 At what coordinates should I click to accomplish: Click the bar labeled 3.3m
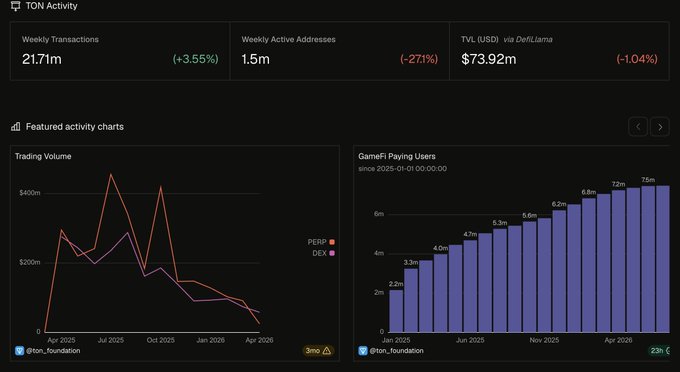click(411, 300)
